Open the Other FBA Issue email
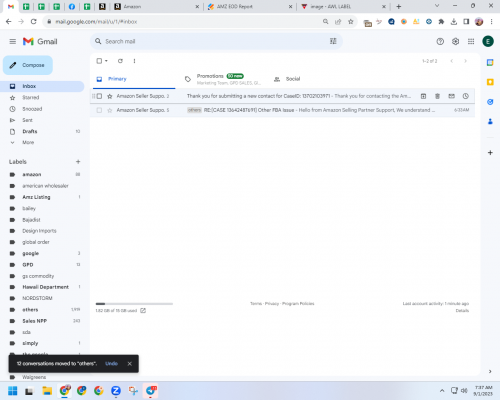 click(282, 110)
